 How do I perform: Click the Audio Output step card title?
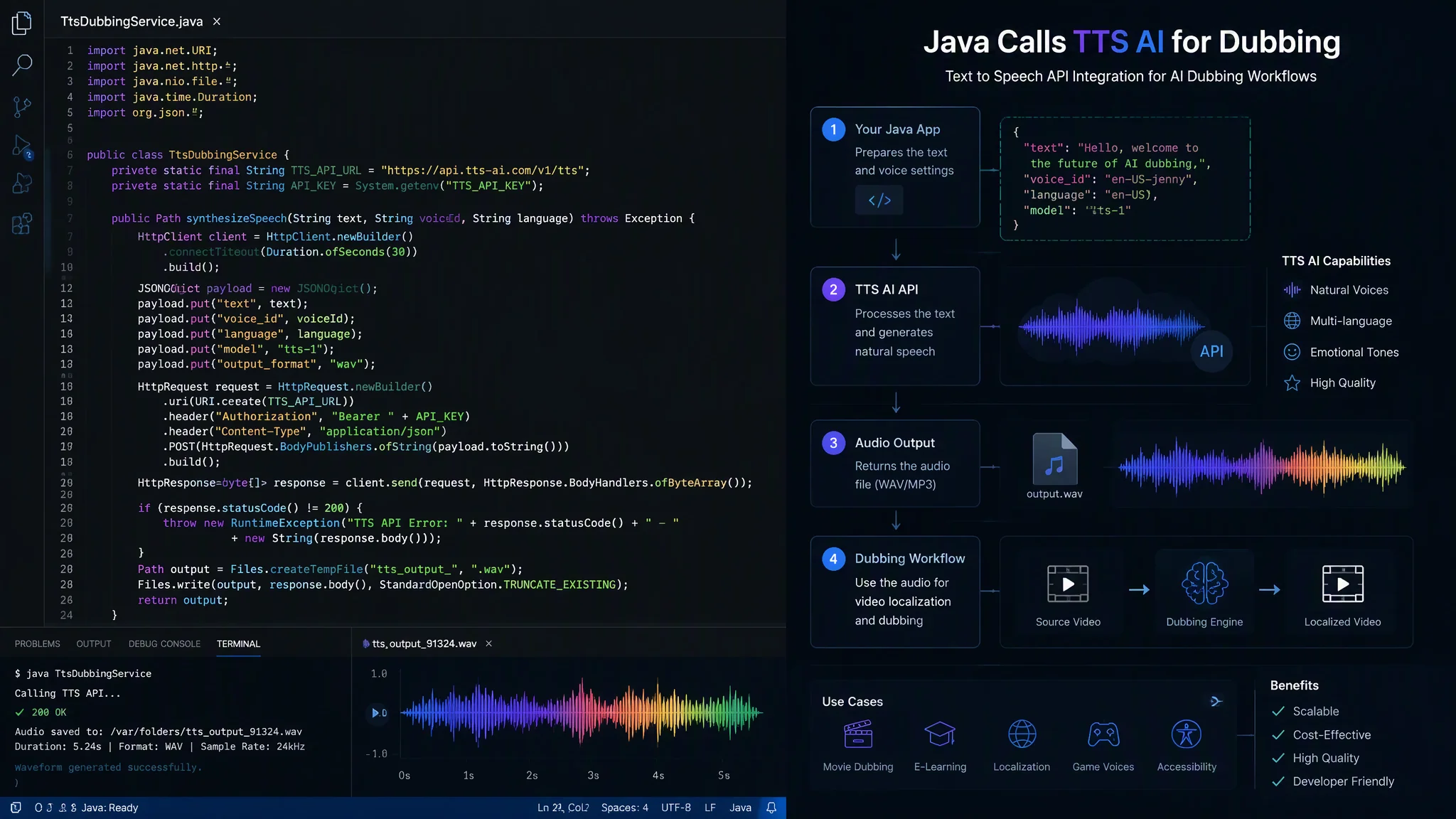894,442
